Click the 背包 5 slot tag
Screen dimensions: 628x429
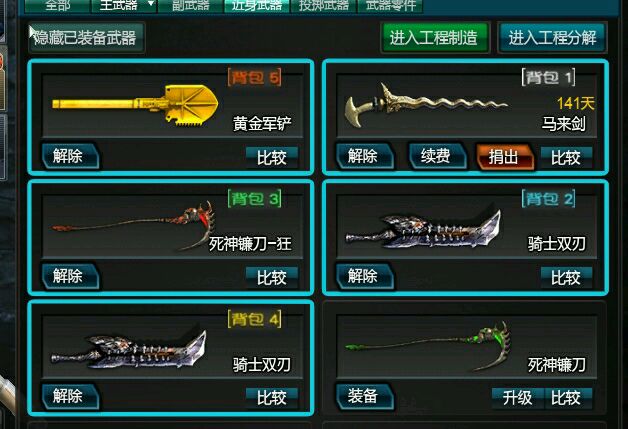pos(255,77)
